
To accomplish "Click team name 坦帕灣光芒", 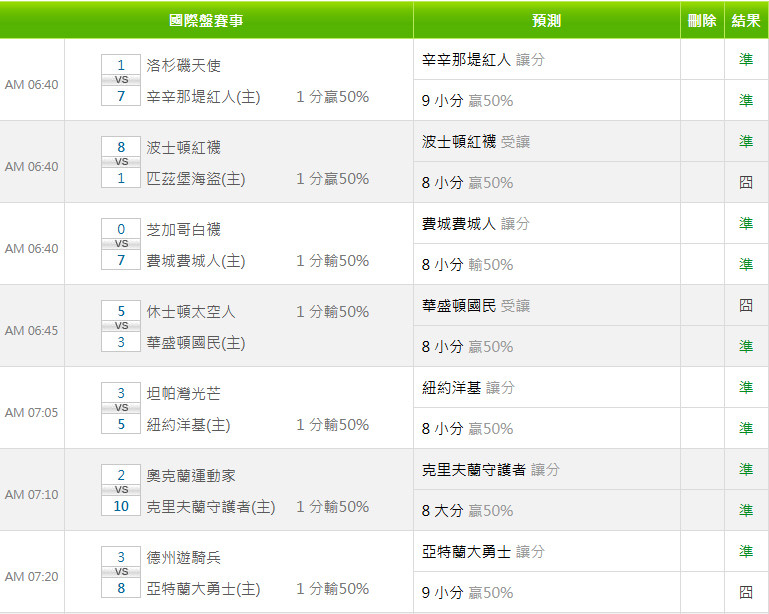I will 183,393.
